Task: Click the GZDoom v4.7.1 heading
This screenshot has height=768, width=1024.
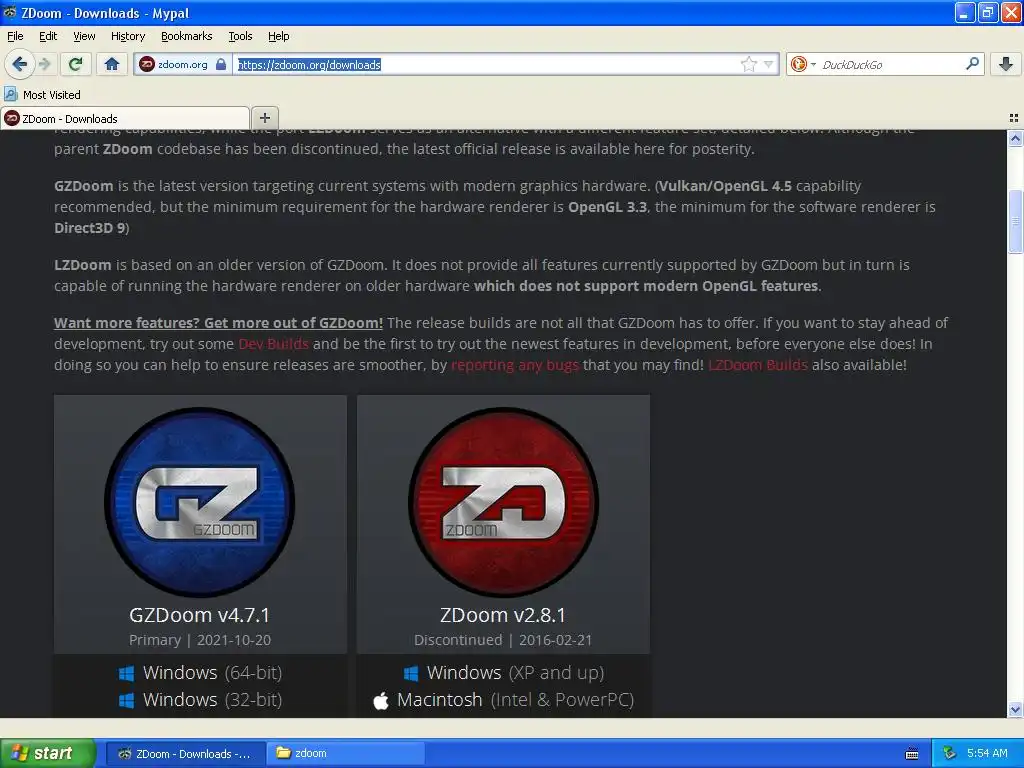Action: [x=199, y=615]
